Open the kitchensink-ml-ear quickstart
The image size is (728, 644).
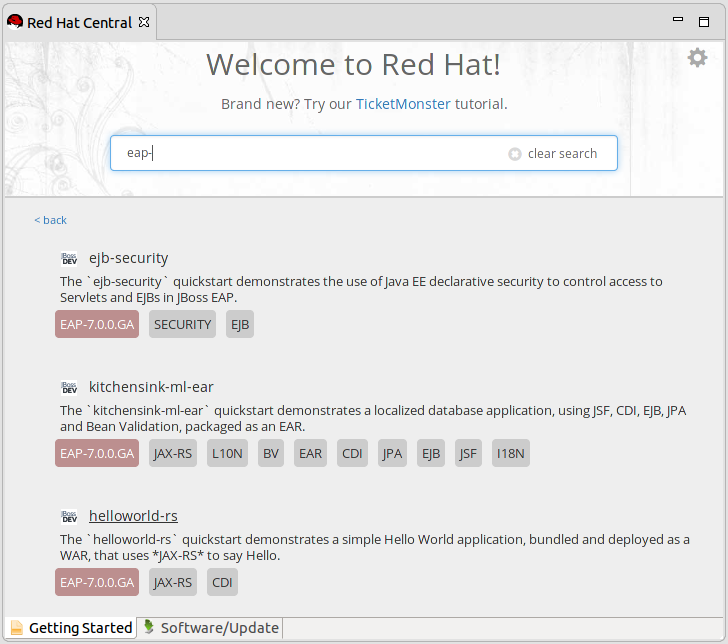tap(151, 387)
